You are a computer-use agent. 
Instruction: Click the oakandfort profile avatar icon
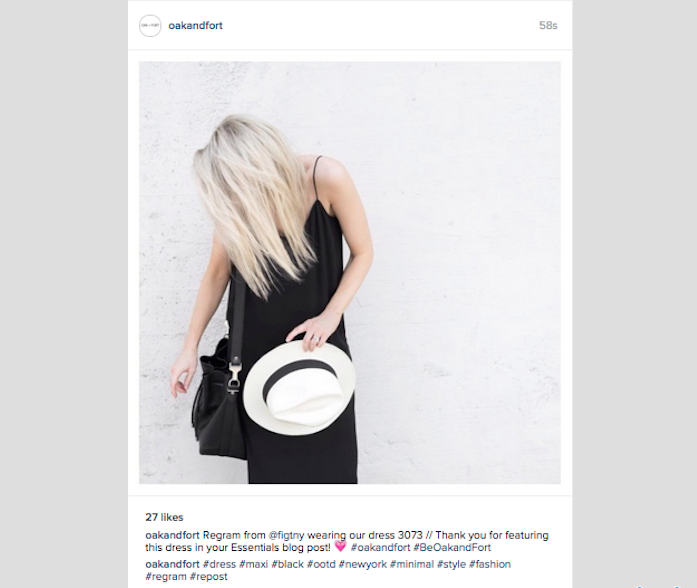[x=150, y=26]
